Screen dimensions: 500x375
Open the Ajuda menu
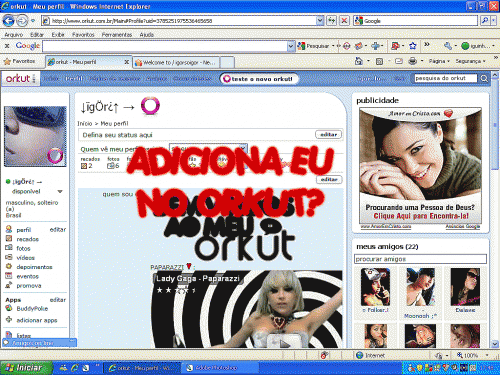tap(147, 35)
